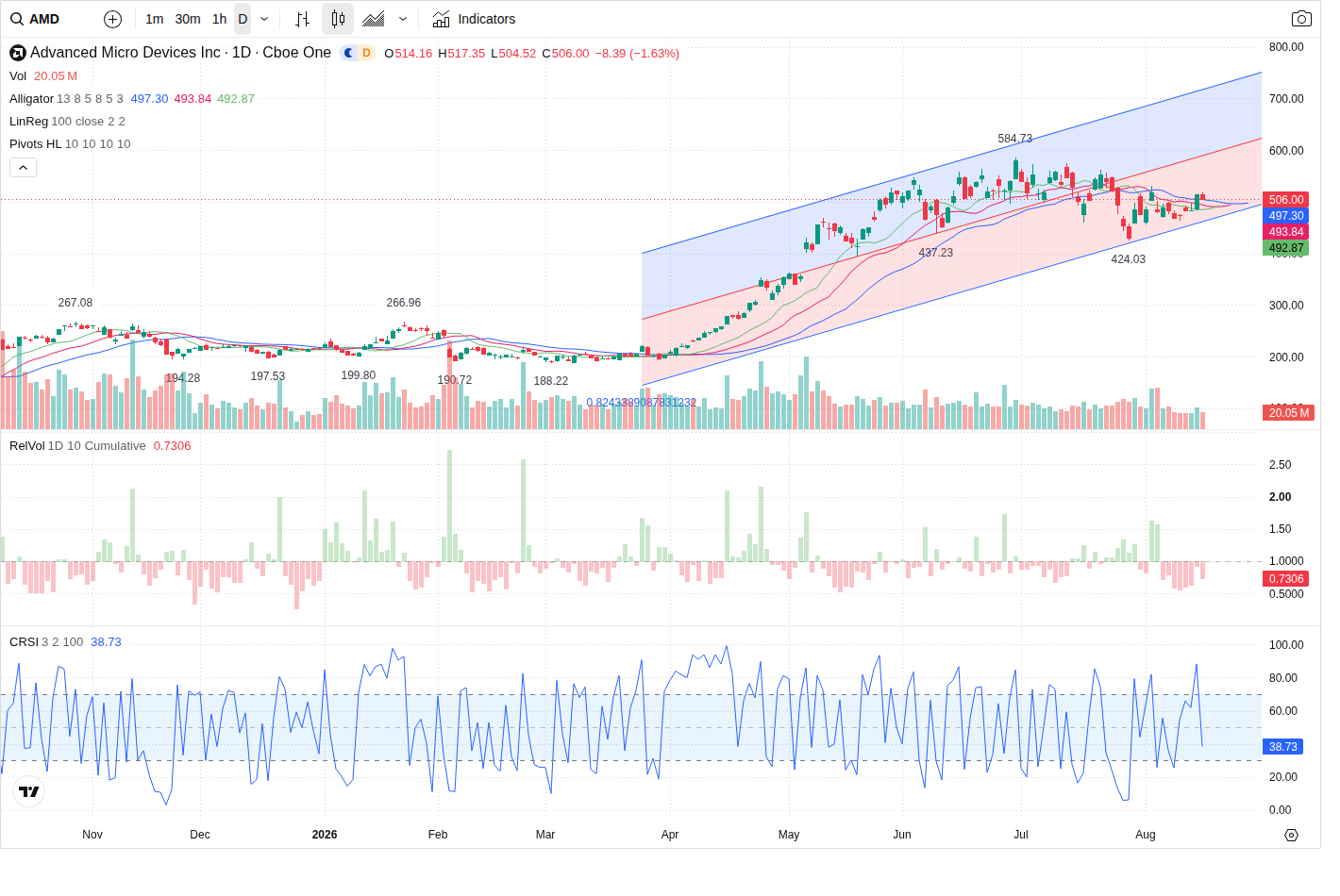Click the Advanced Micro Devices Inc title
Image resolution: width=1340 pixels, height=896 pixels.
click(126, 53)
